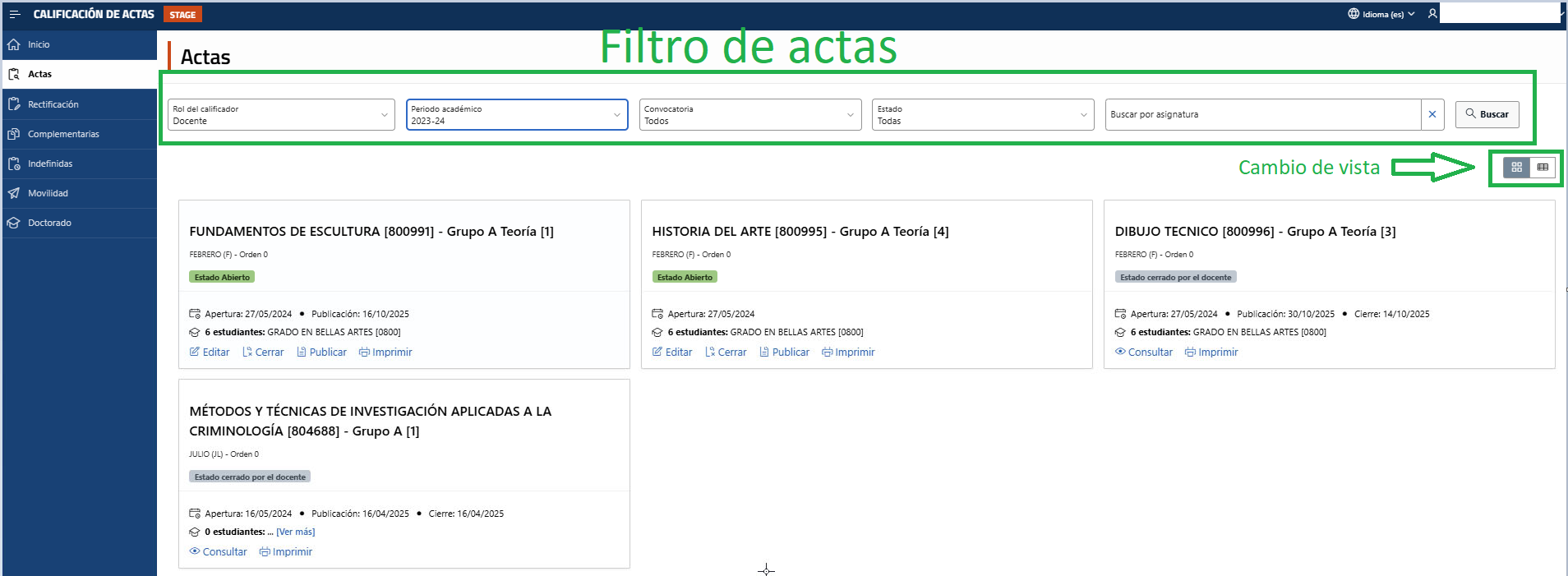
Task: Click Estado cerrado badge on DIBUJO TECNICO card
Action: tap(1176, 277)
